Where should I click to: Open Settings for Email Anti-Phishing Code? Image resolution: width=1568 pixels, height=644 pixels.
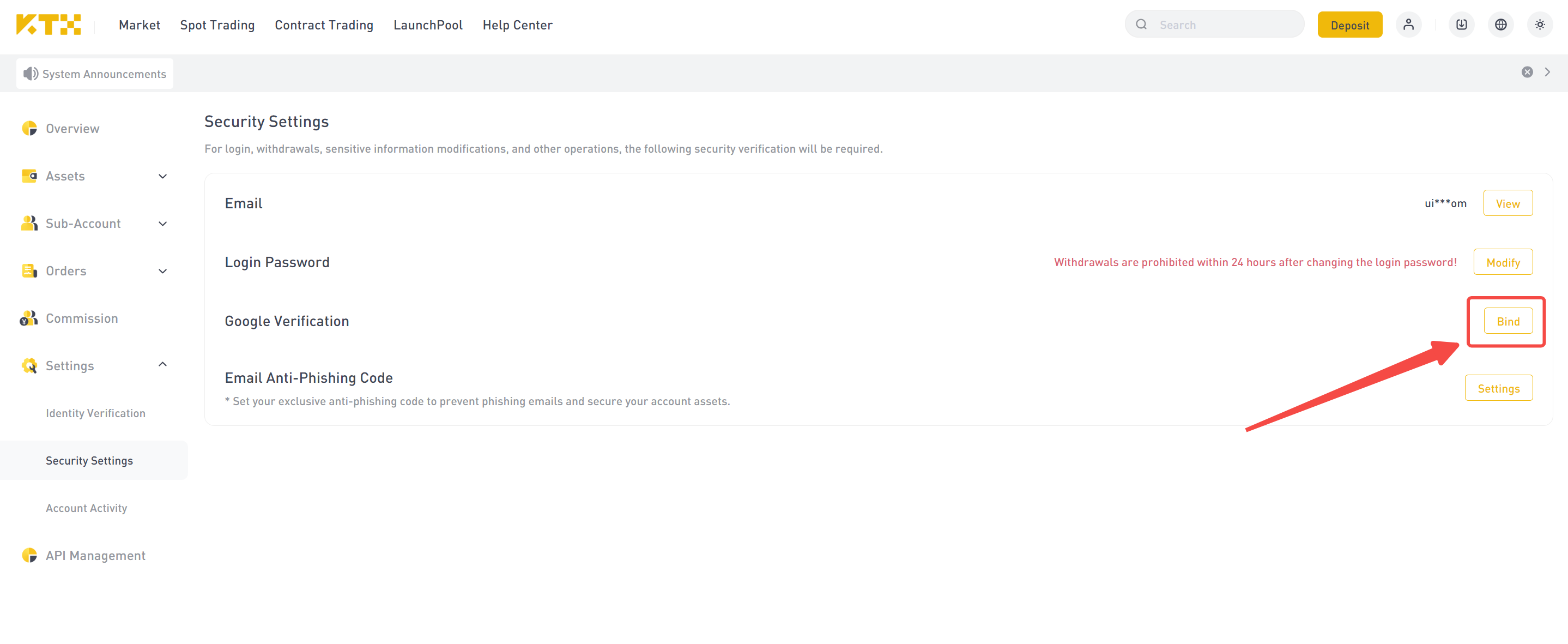1499,388
